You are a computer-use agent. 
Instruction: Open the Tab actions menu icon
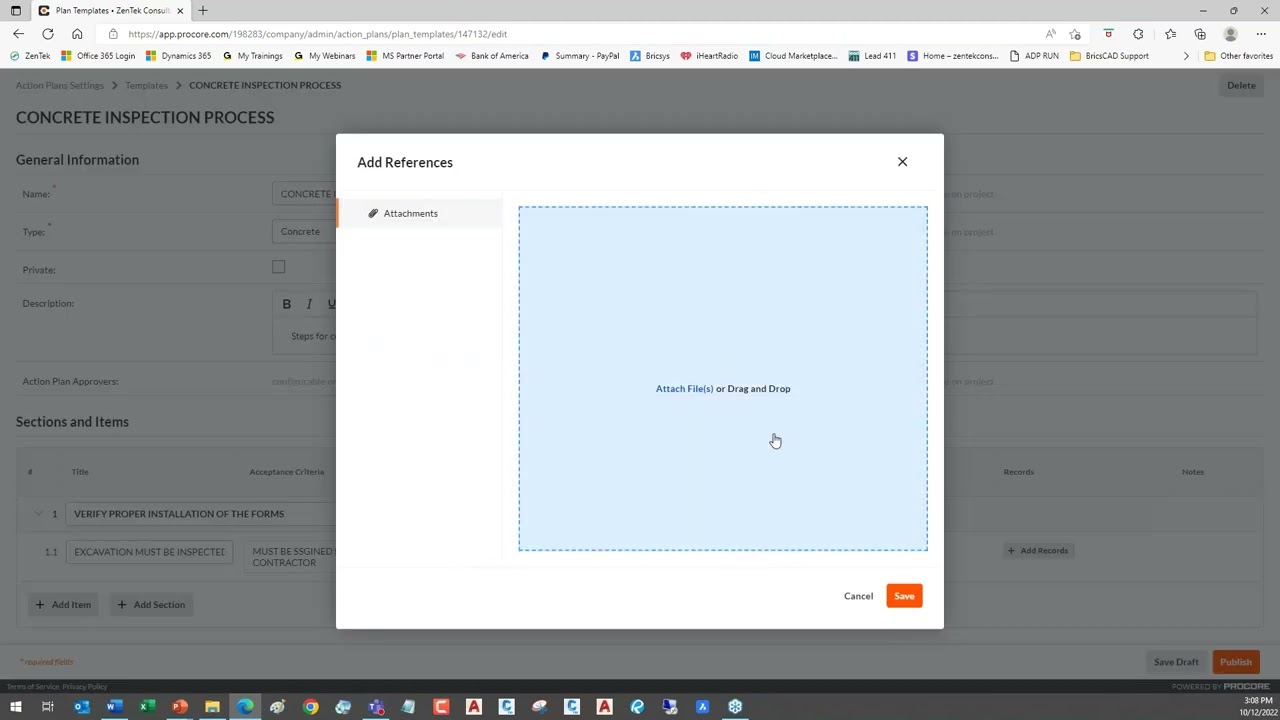pos(15,10)
